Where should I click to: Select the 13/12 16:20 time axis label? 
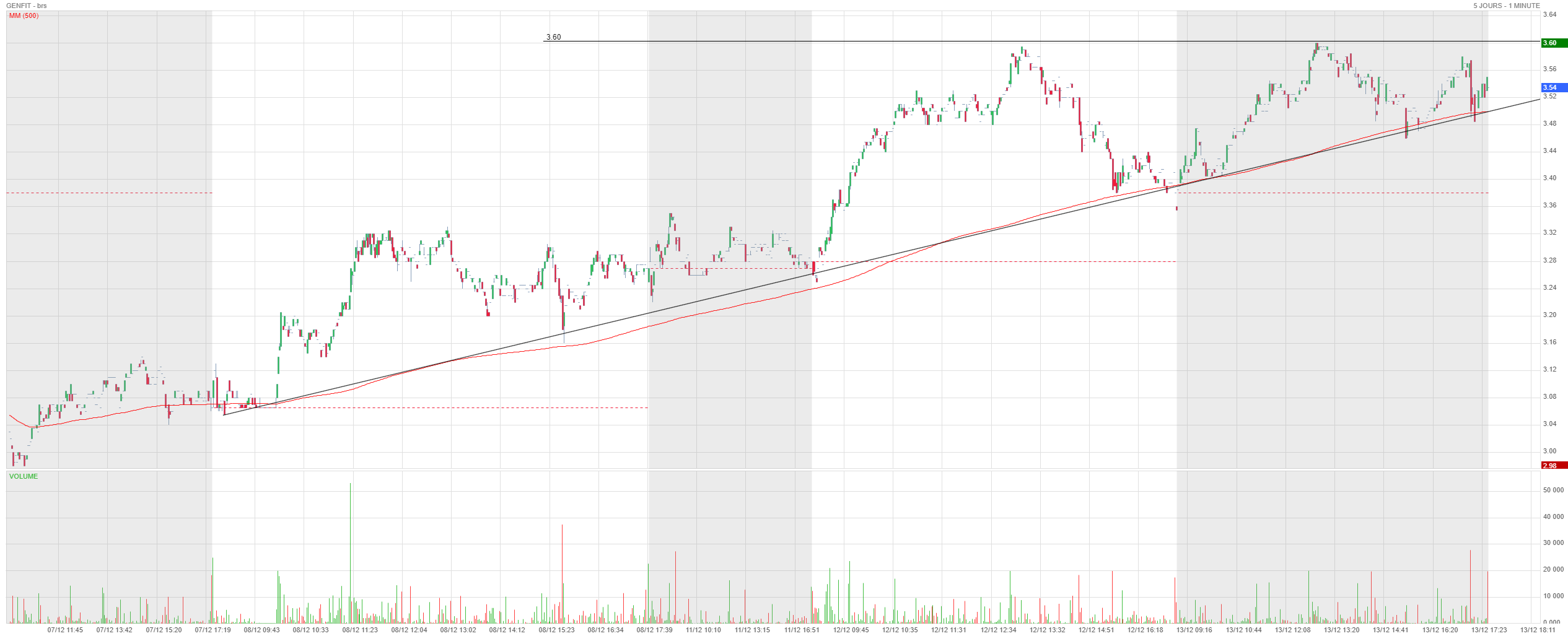point(1440,630)
